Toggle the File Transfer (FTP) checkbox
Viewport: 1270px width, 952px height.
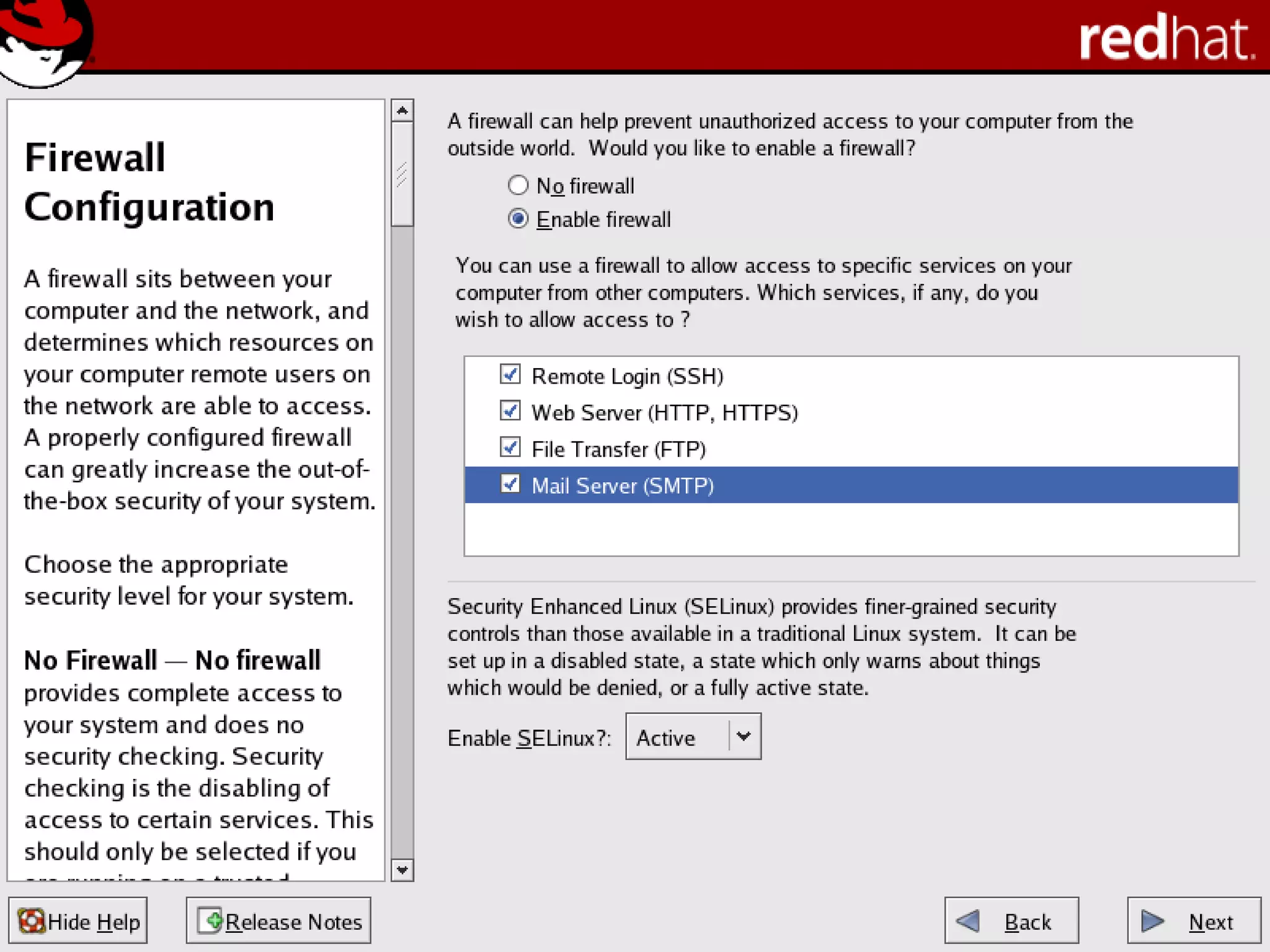(510, 447)
